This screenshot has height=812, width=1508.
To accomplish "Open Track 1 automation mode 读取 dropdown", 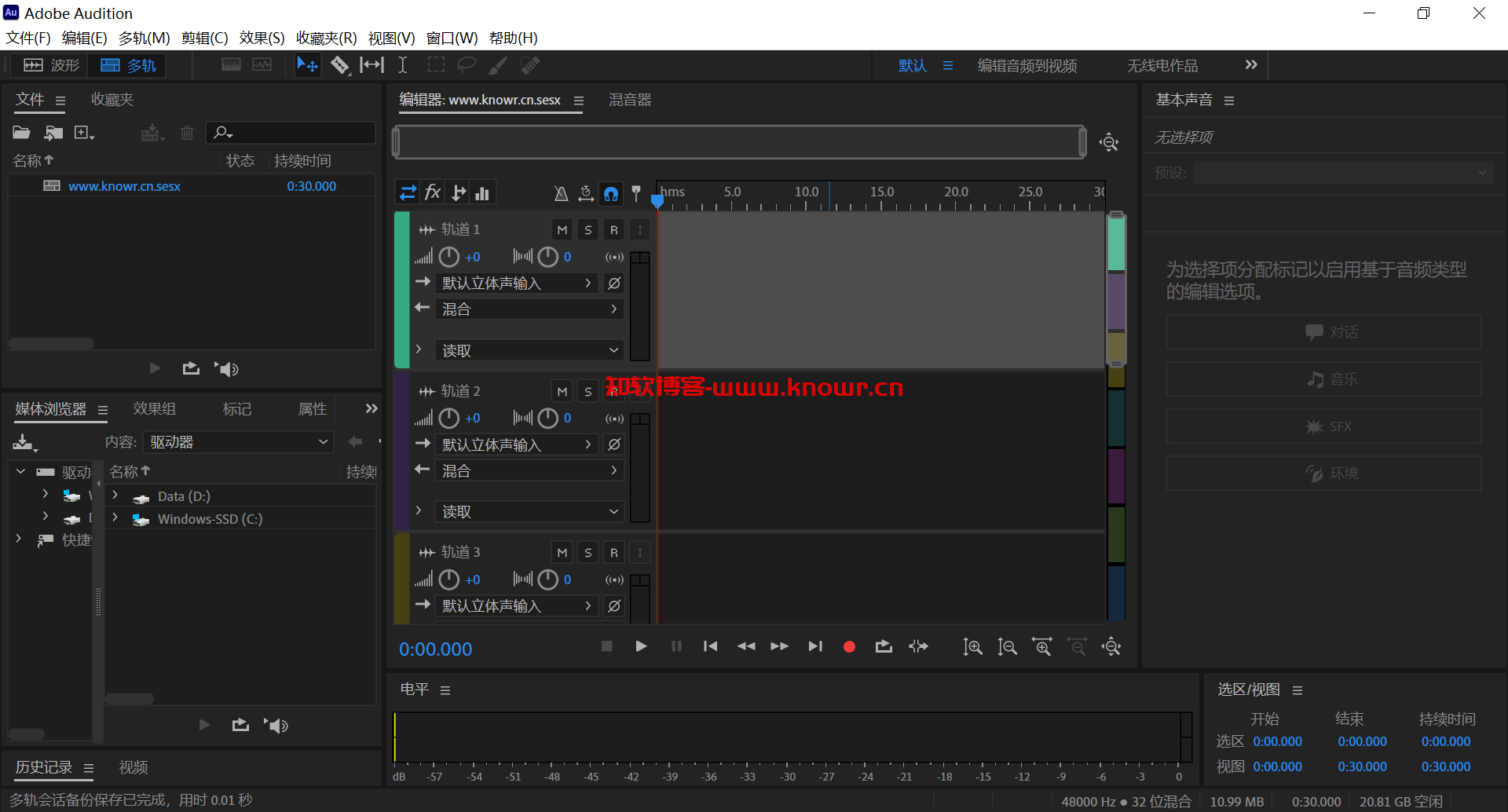I will 530,350.
